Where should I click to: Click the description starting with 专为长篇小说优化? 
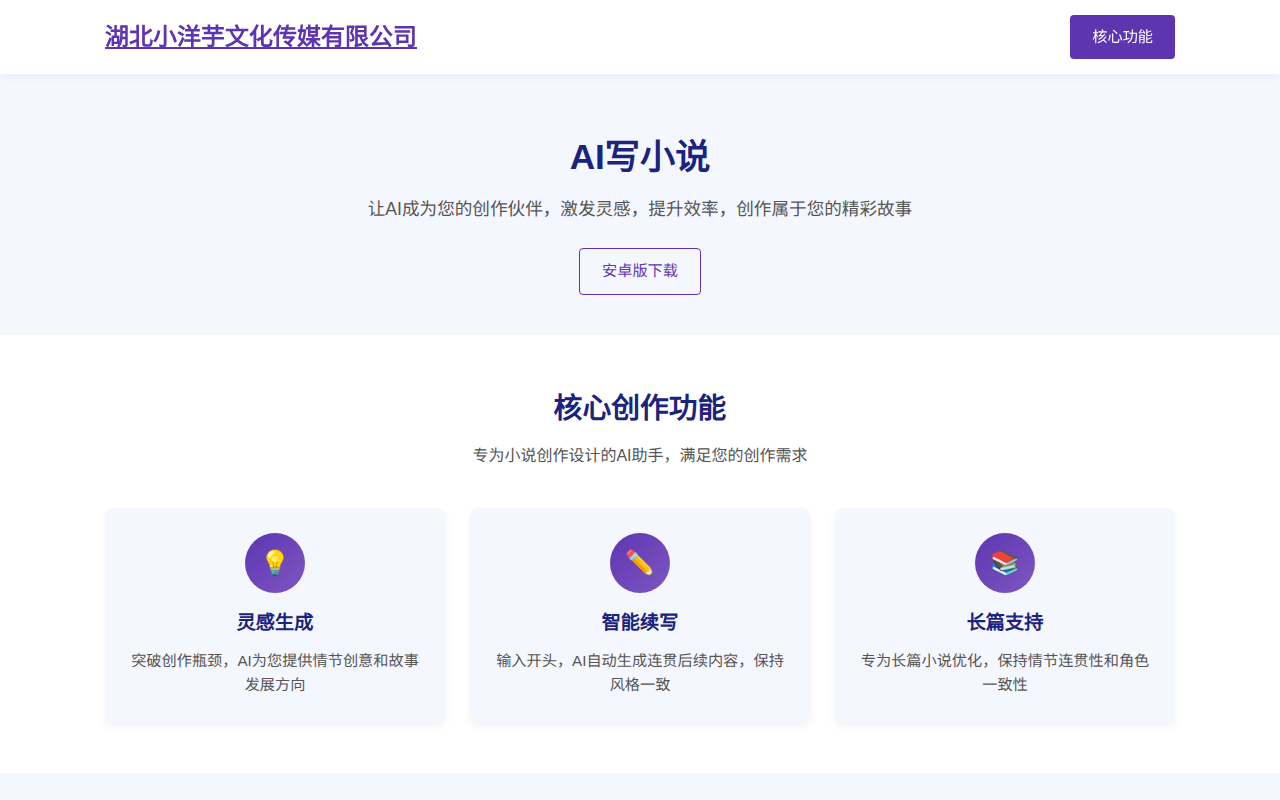tap(1005, 673)
